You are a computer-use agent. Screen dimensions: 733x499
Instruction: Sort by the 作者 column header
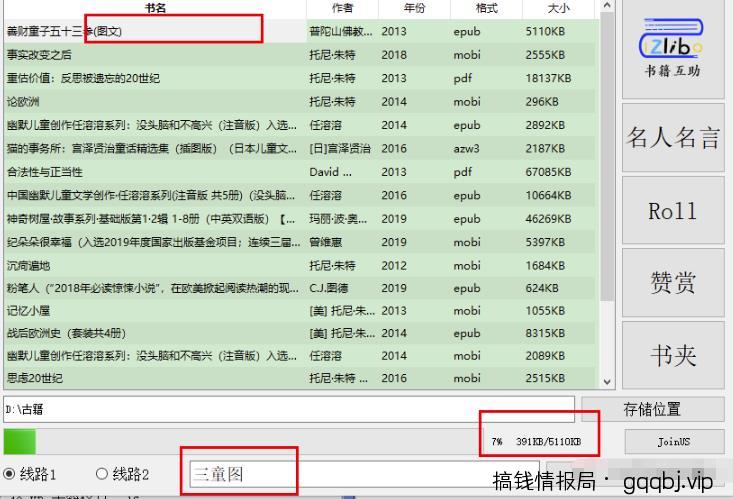[342, 8]
